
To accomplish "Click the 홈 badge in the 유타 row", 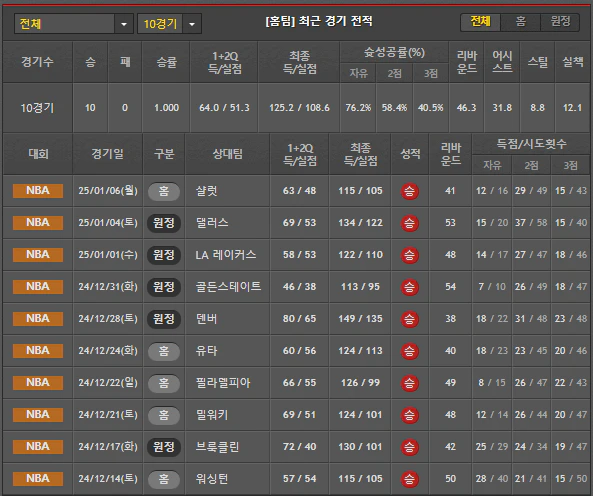I will (164, 351).
